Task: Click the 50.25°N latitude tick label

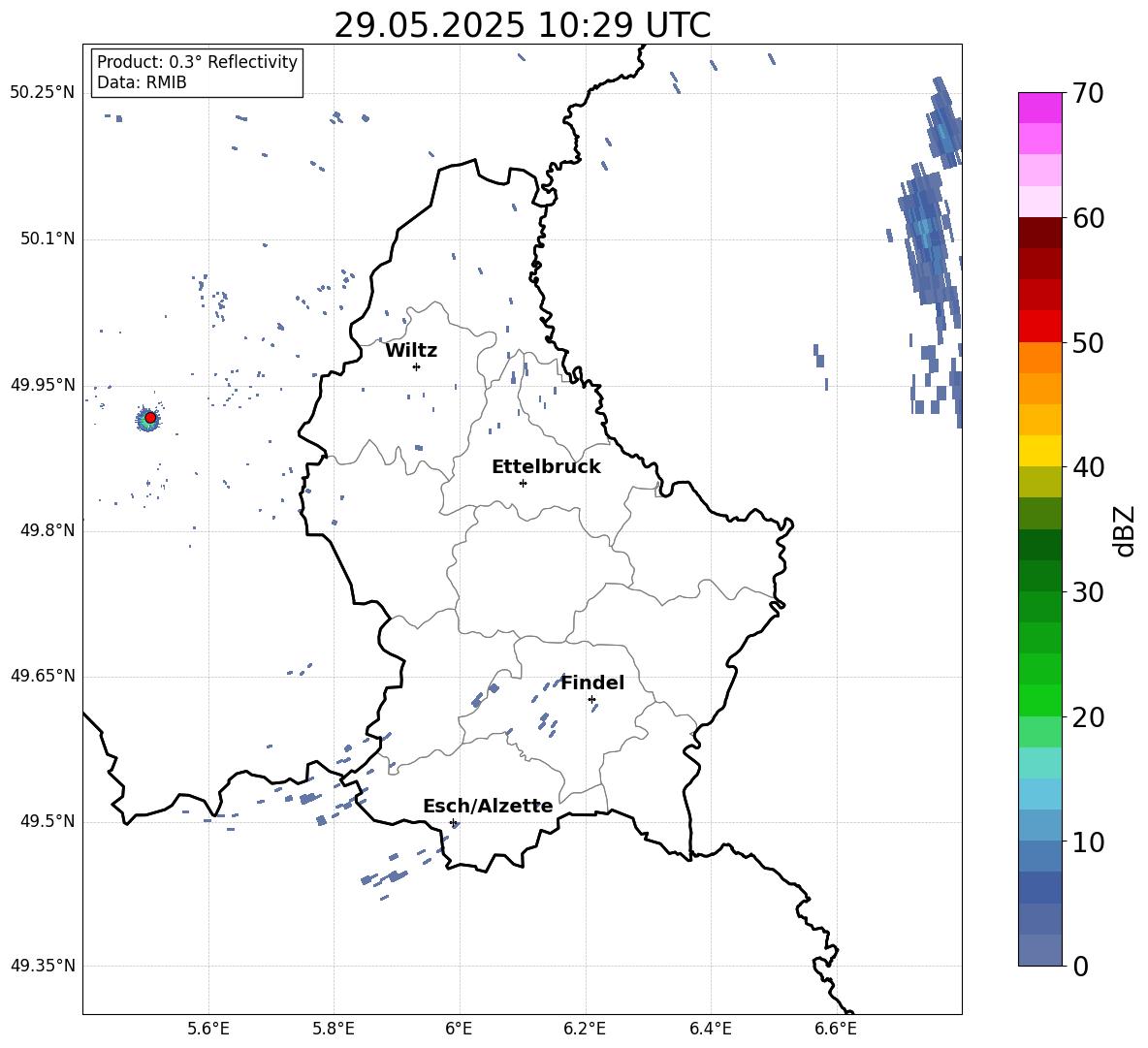Action: (x=43, y=93)
